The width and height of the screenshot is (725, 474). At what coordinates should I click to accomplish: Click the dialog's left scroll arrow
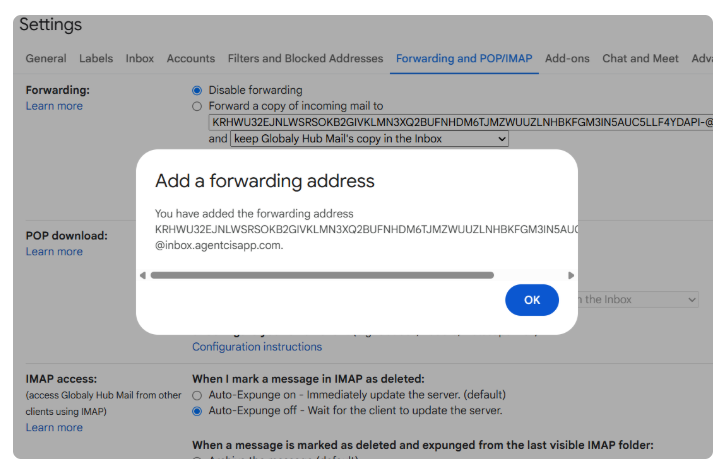[x=143, y=276]
